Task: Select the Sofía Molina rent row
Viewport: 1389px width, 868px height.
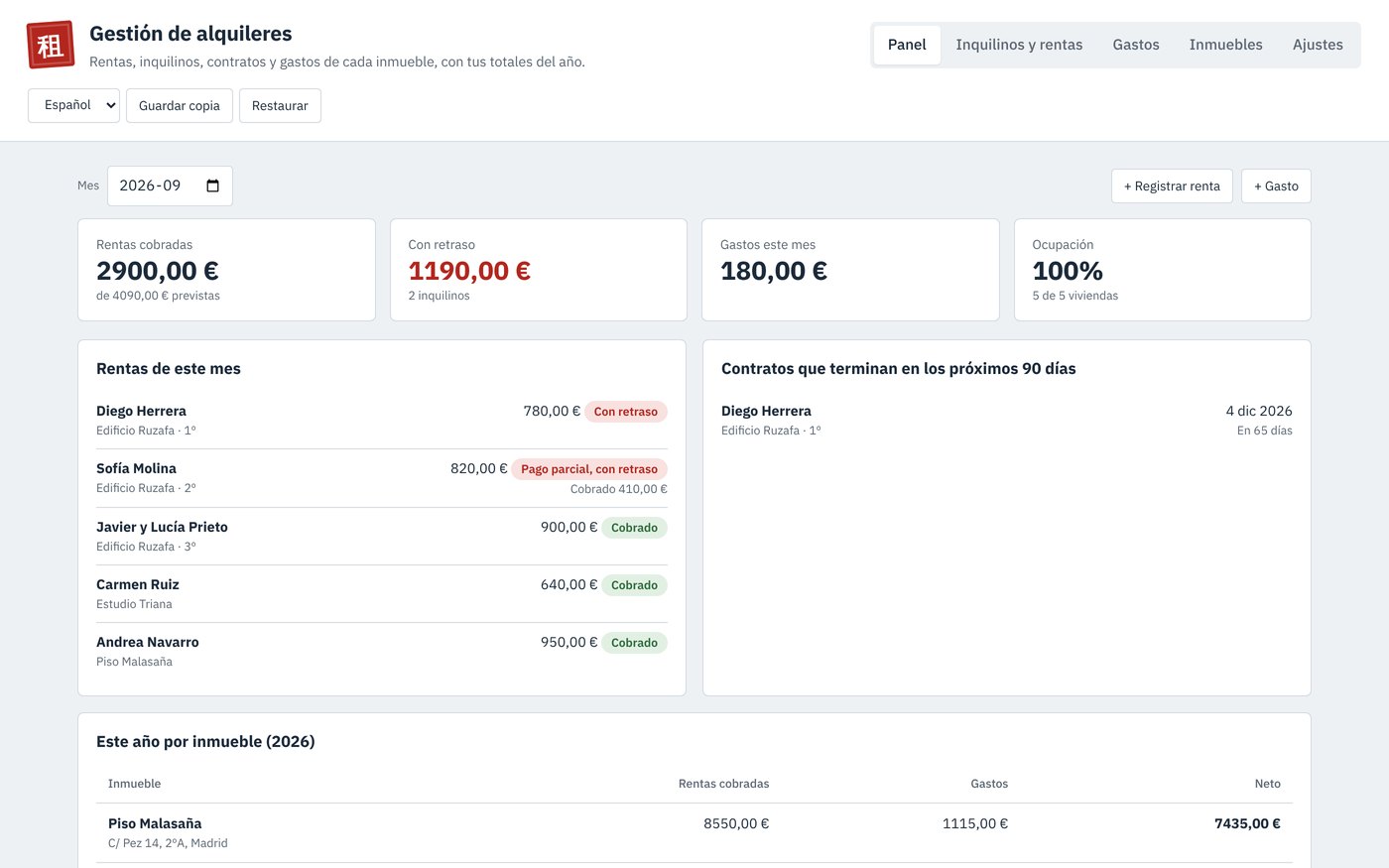Action: point(382,478)
